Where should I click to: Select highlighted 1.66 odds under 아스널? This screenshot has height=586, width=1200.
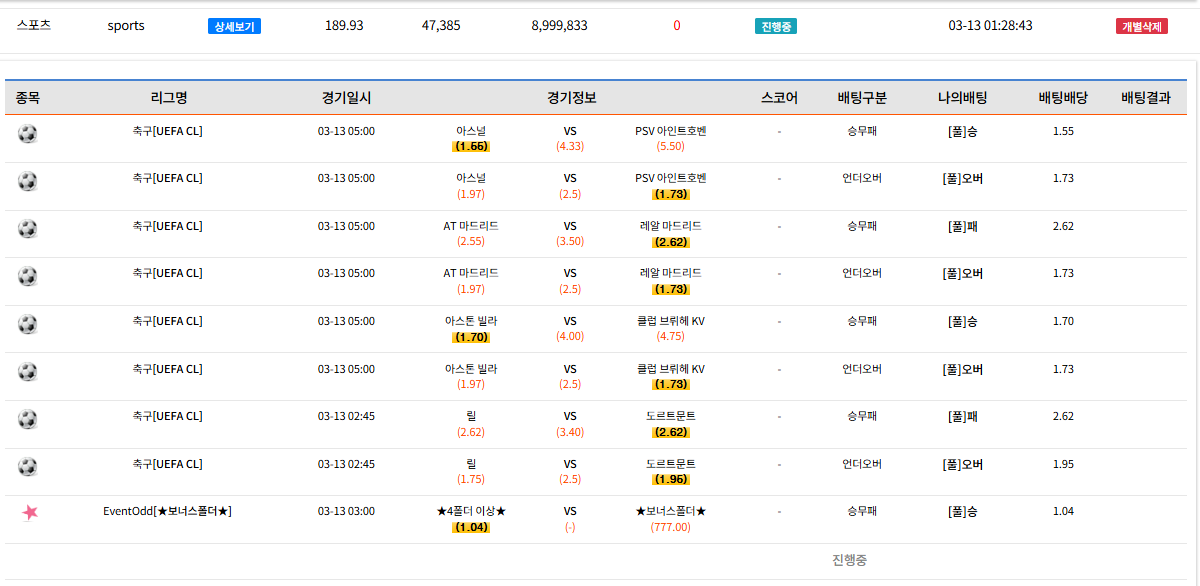tap(471, 146)
